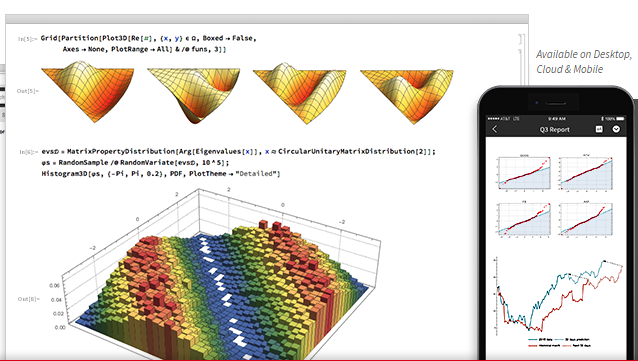Viewport: 638px width, 361px height.
Task: Expand the circled chevron menu on phone
Action: [x=616, y=129]
